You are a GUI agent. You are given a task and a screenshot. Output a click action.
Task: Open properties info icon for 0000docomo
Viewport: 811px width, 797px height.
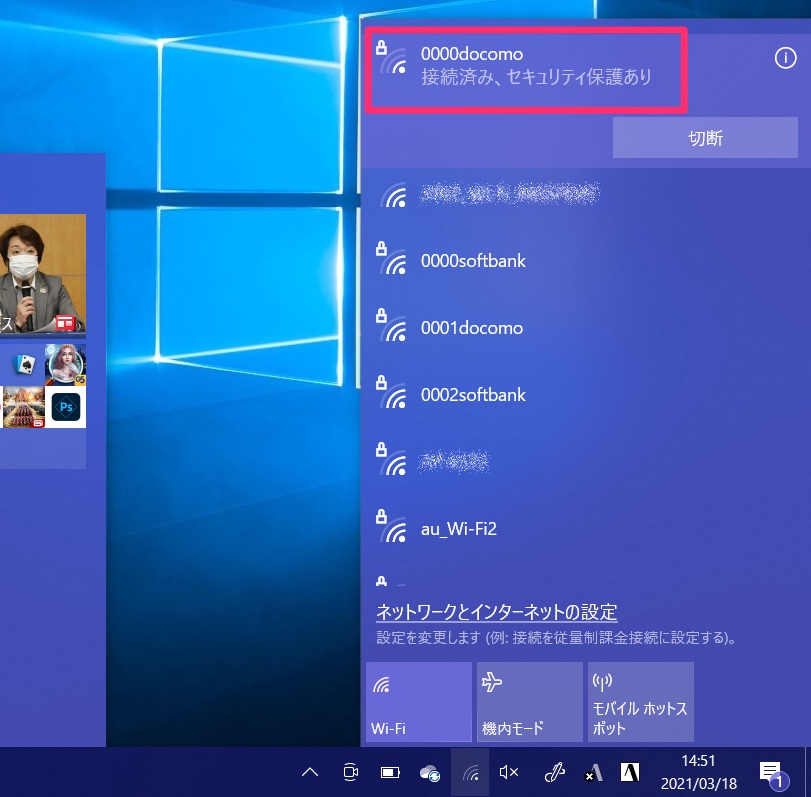click(785, 58)
